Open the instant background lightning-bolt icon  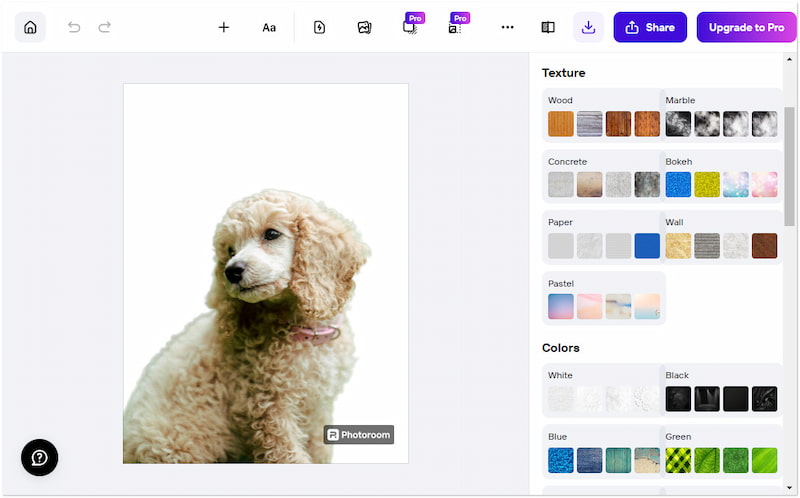319,27
